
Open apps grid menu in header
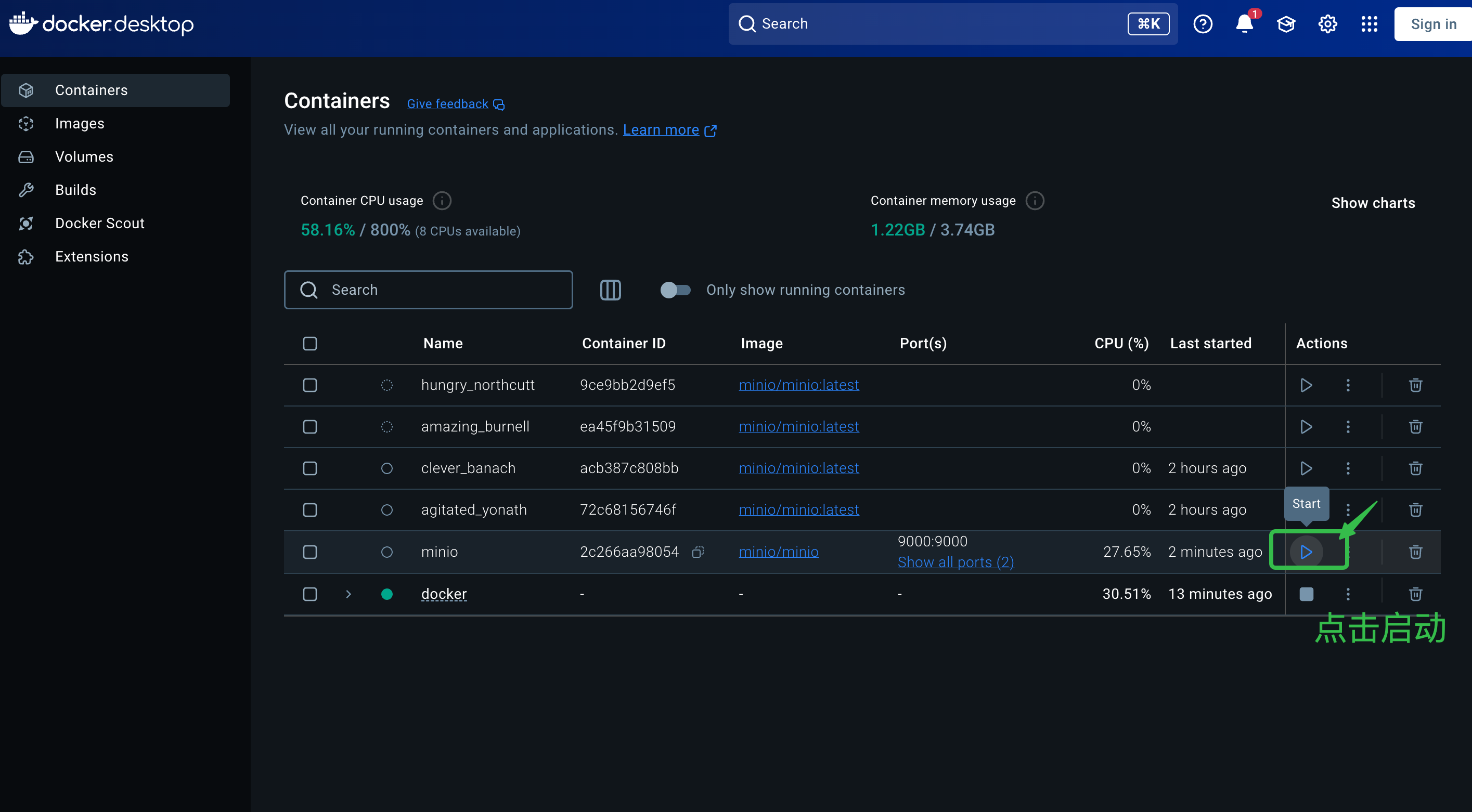click(1368, 24)
